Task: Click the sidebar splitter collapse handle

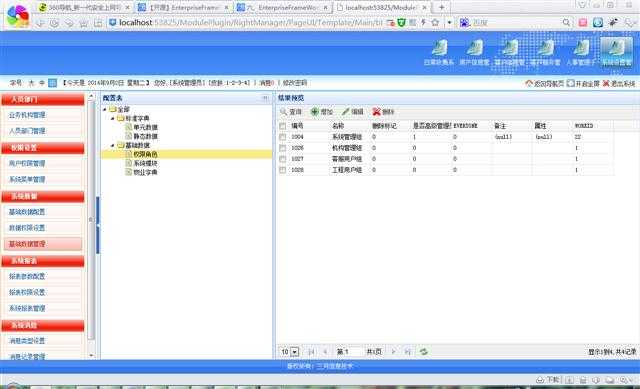Action: [98, 225]
